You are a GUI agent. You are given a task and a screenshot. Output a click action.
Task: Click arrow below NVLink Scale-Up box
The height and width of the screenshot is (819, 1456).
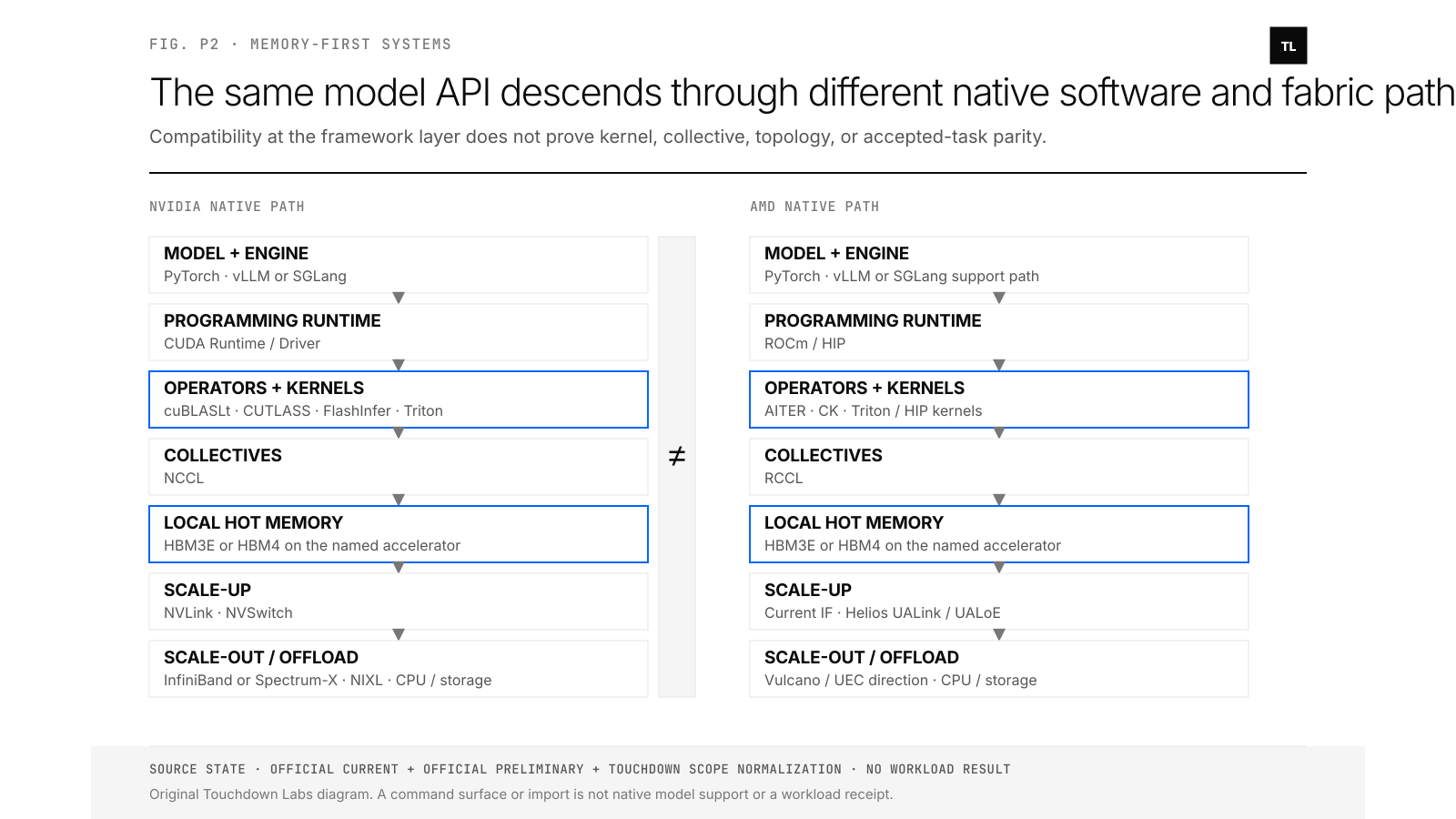pyautogui.click(x=399, y=634)
